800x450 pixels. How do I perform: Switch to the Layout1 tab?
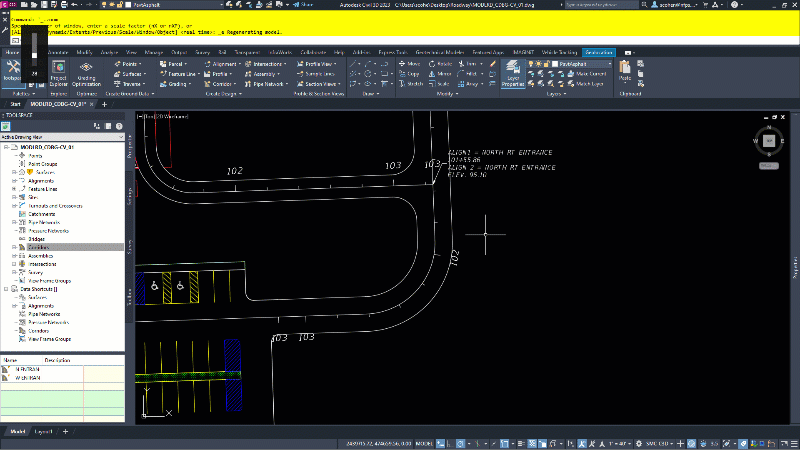click(44, 431)
